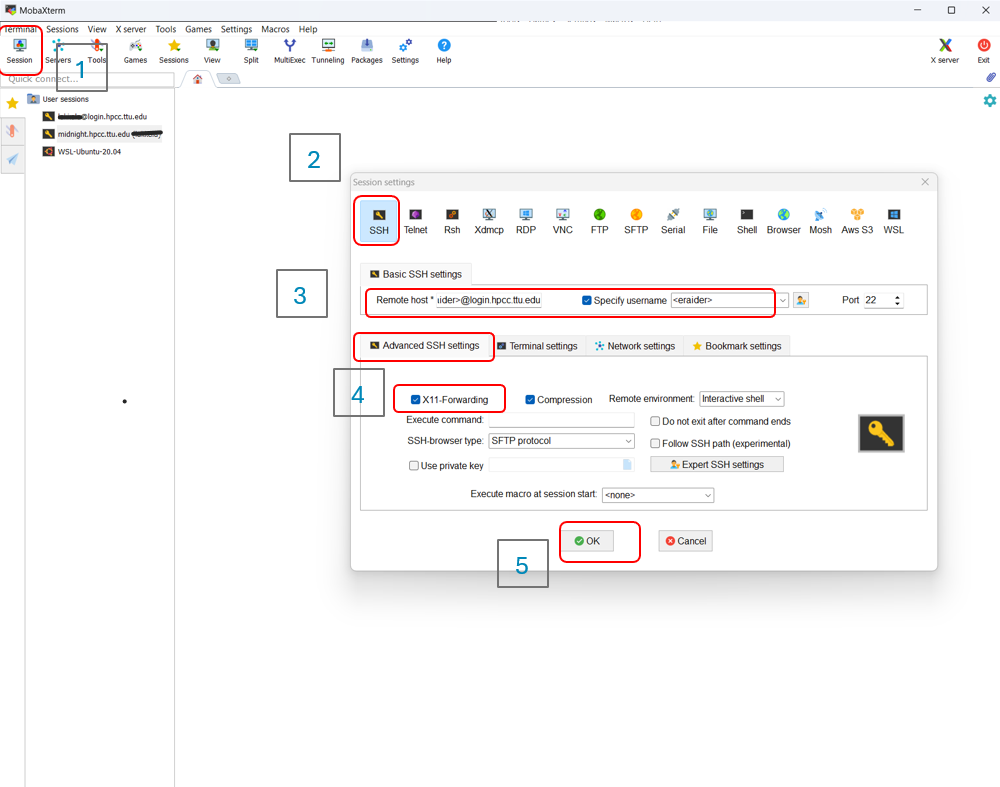Screen dimensions: 1000x787
Task: Select File session type
Action: [710, 221]
